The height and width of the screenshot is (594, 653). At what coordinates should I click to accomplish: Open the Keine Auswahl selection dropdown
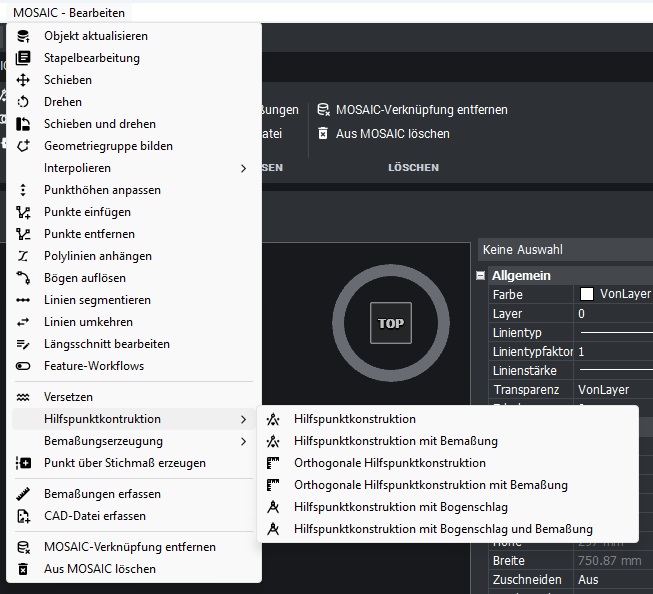click(565, 250)
